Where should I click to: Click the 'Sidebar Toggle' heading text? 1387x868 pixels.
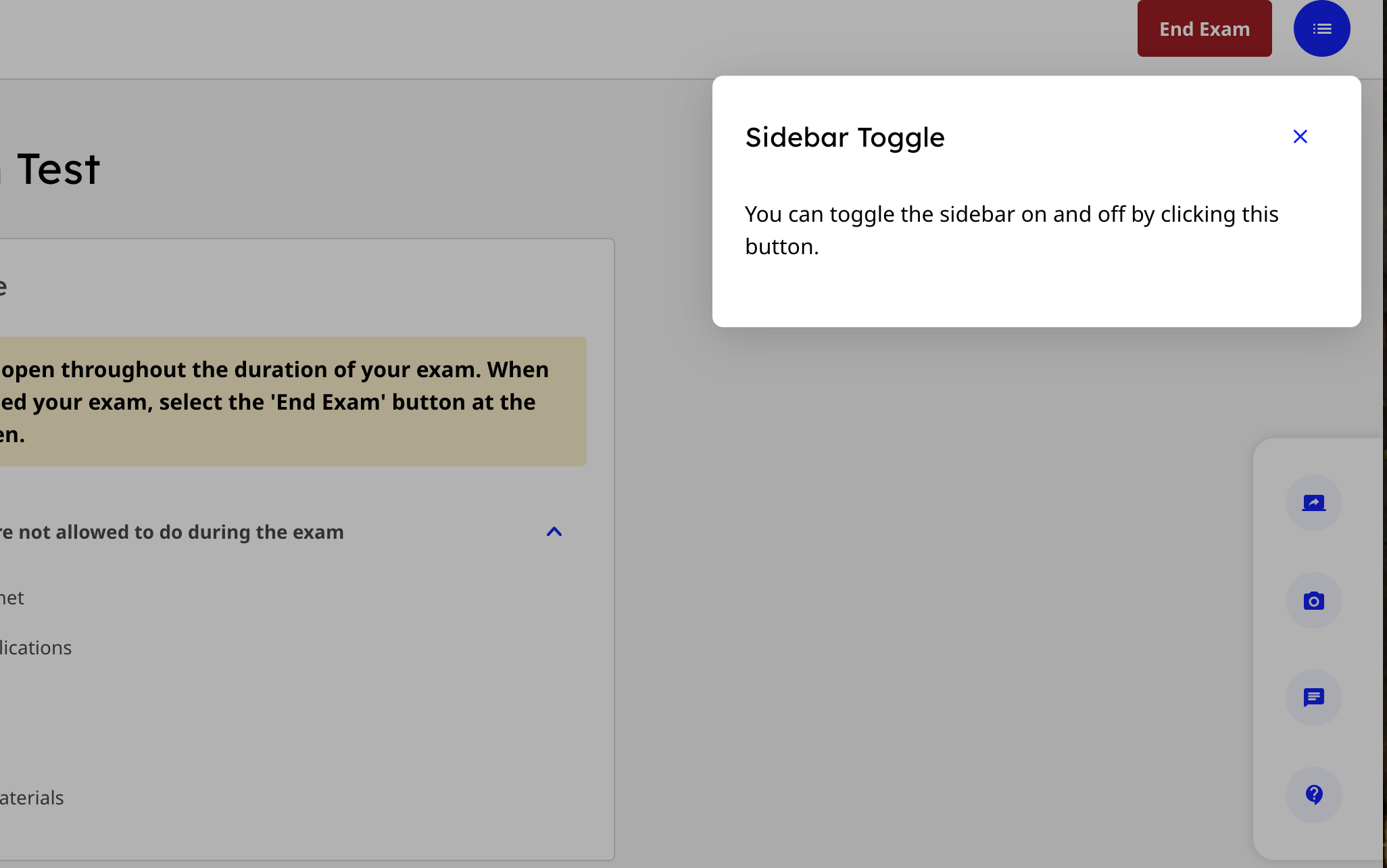(x=844, y=137)
